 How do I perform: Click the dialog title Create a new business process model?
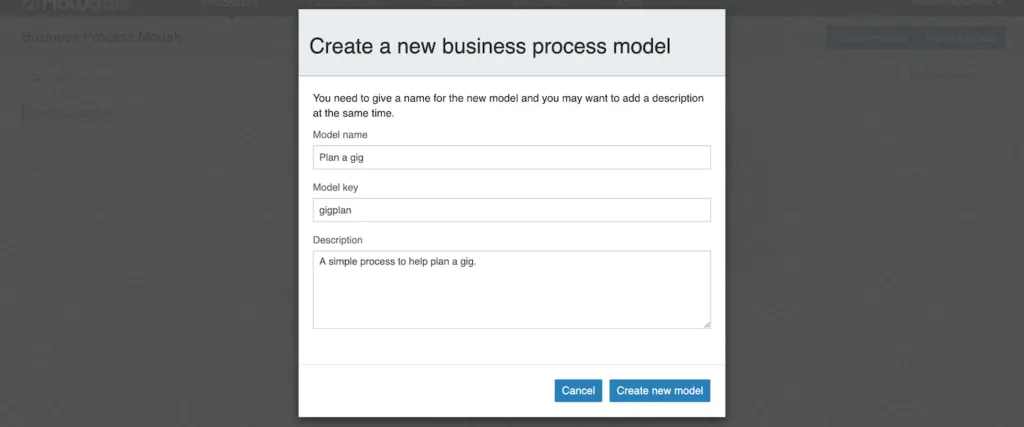coord(490,46)
